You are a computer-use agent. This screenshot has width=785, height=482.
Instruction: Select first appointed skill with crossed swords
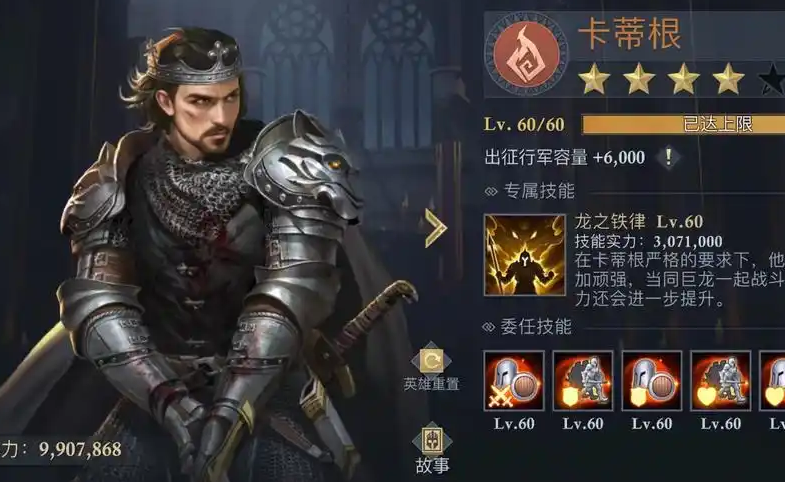click(x=514, y=381)
